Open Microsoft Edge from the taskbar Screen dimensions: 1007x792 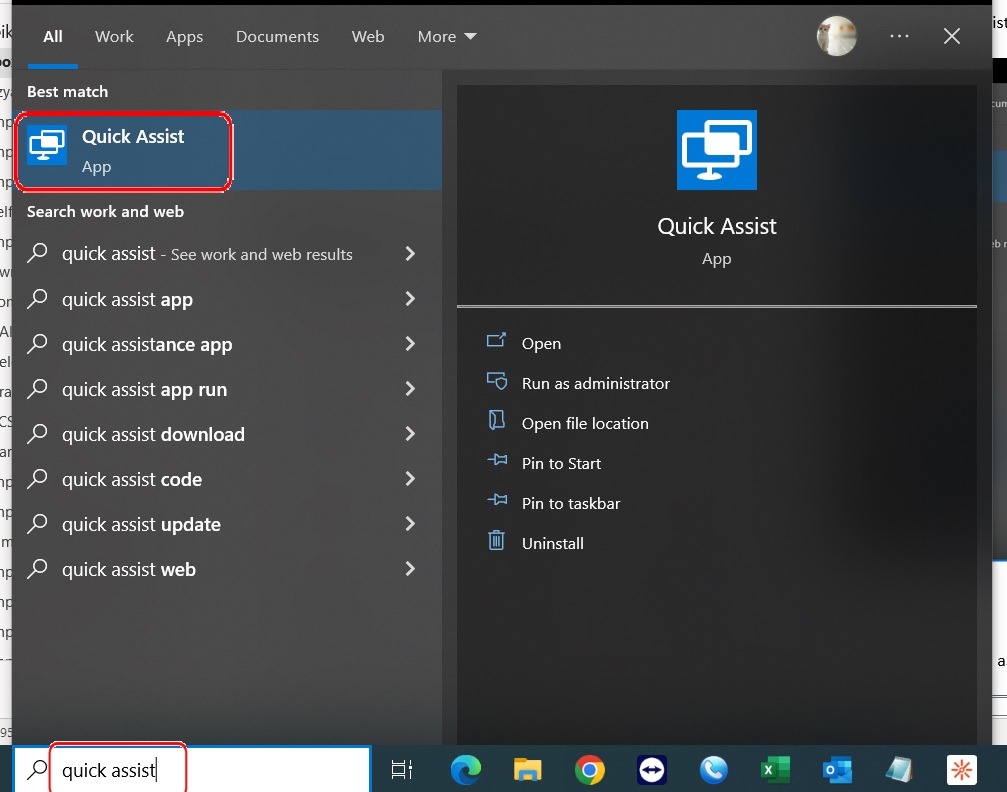(x=465, y=769)
